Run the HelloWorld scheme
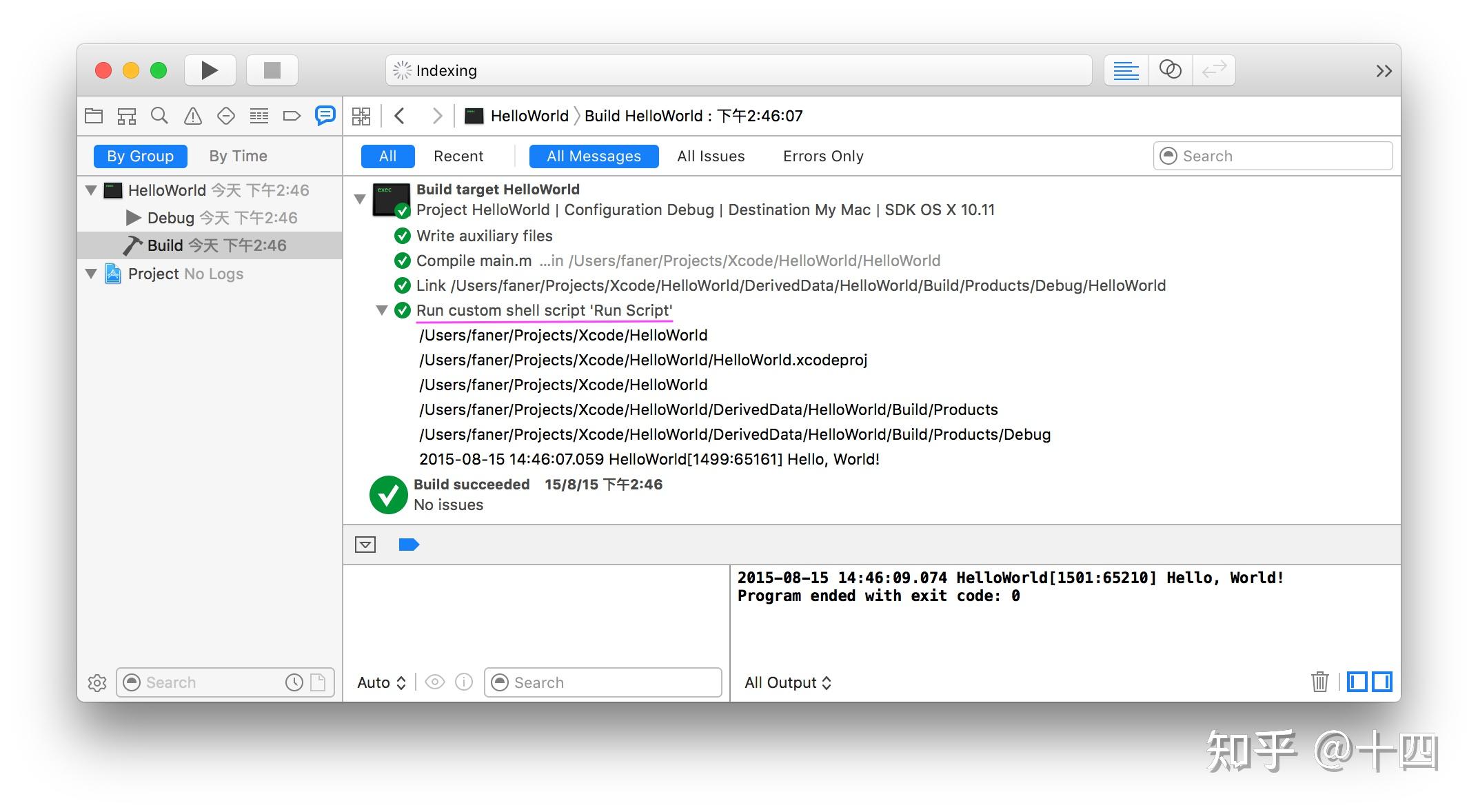Screen dimensions: 1478x812 point(209,70)
